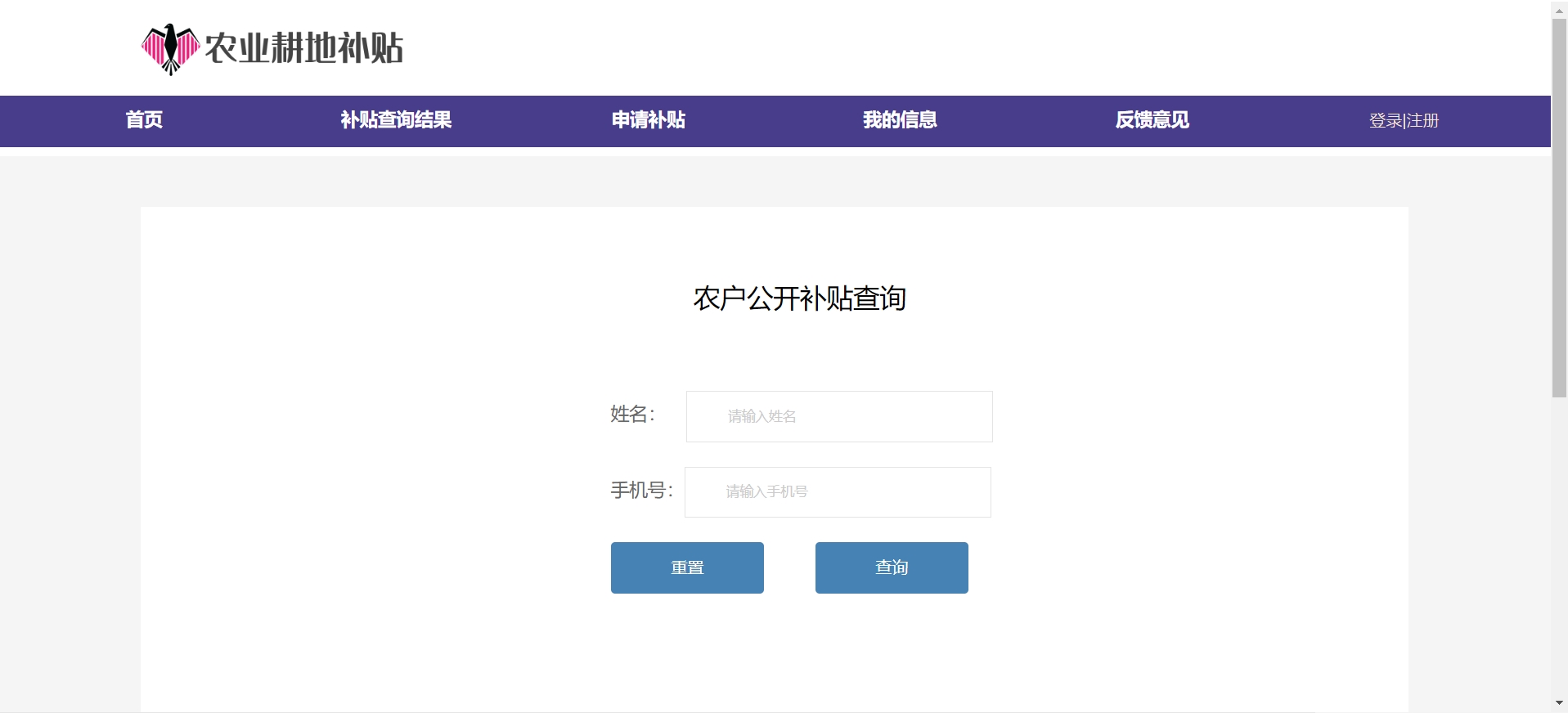The height and width of the screenshot is (713, 1568).
Task: Click the 姓名 field label
Action: pos(631,415)
